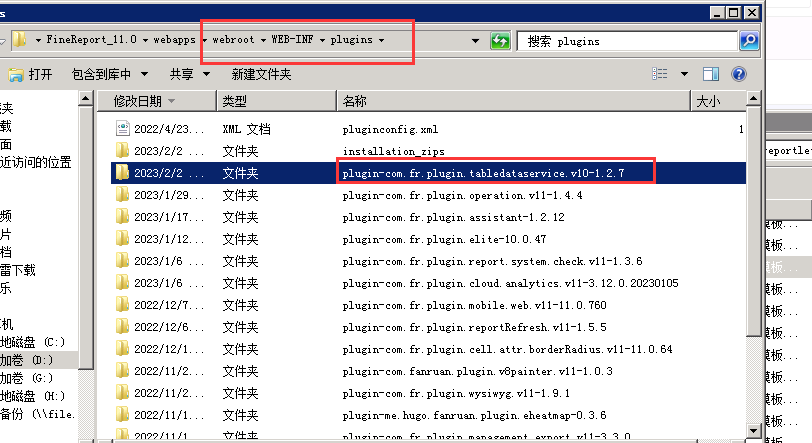Select the hugo.fanruan.plugin.eheatmap-0.3.6 folder
812x443 pixels.
(474, 416)
